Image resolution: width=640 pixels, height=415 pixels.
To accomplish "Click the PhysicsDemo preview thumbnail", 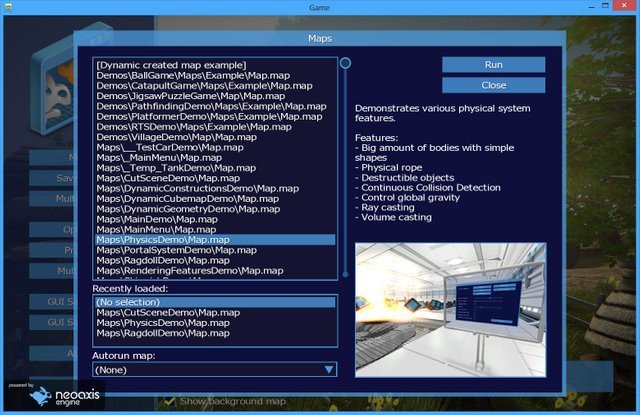I will click(451, 310).
